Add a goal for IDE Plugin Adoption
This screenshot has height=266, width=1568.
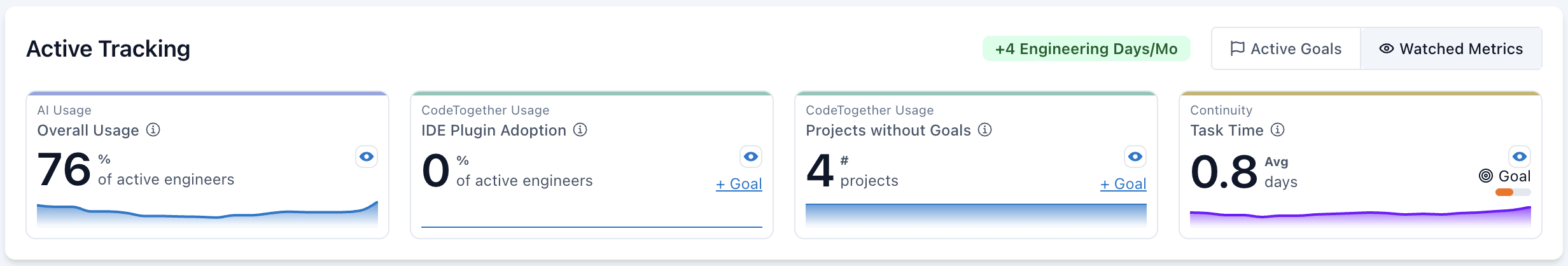coord(739,184)
